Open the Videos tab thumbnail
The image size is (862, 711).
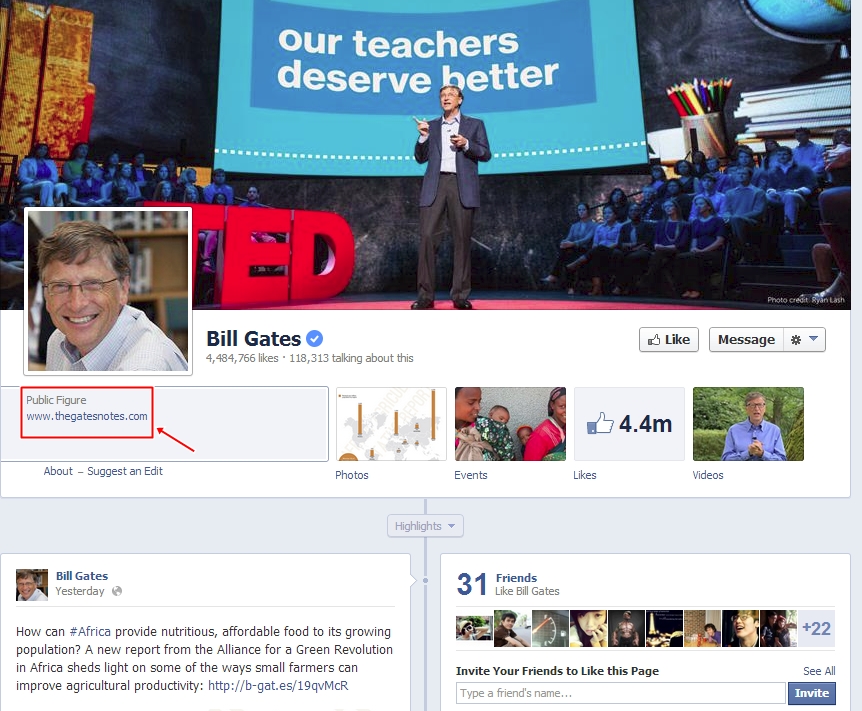pyautogui.click(x=748, y=424)
